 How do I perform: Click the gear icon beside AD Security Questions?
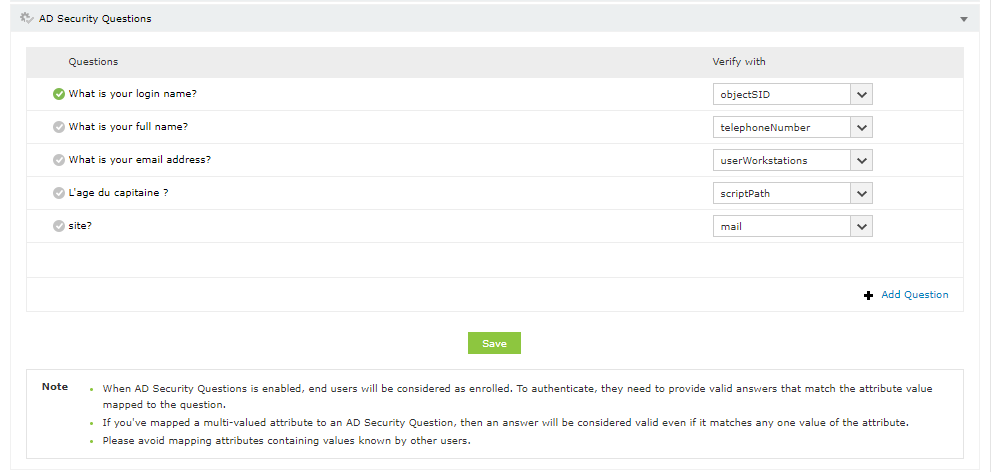(27, 18)
